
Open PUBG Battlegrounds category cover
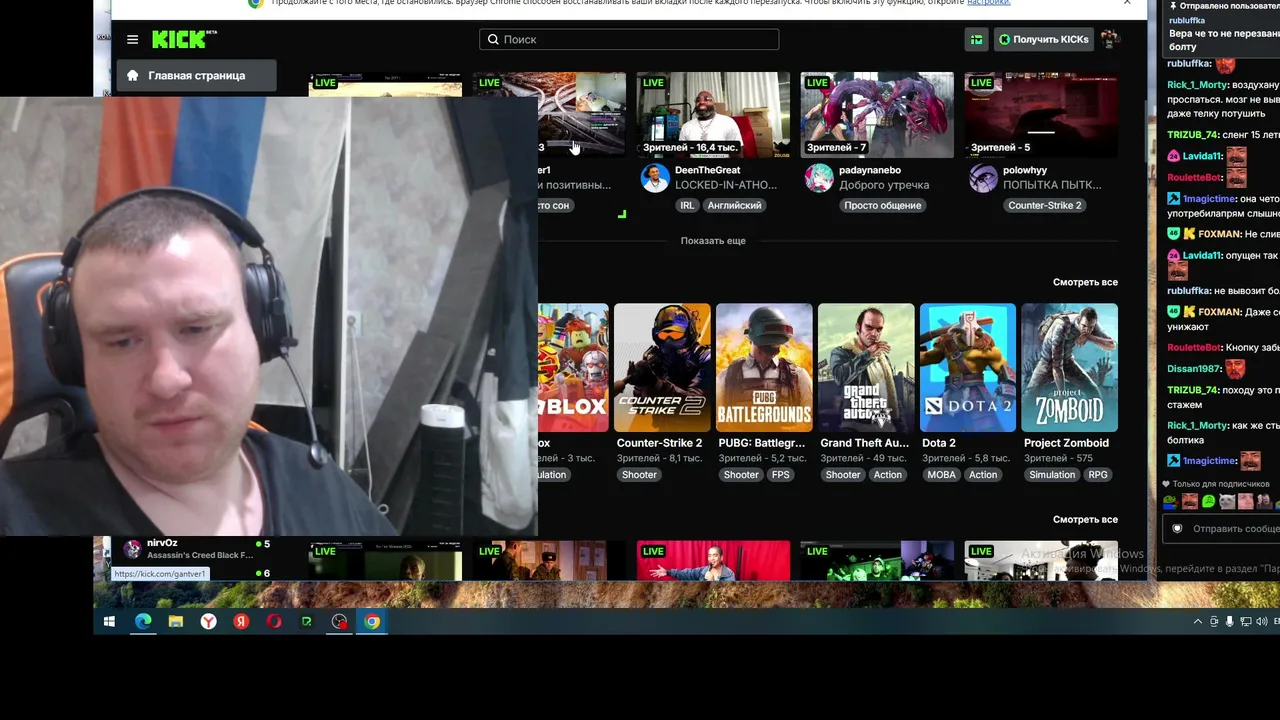coord(764,368)
